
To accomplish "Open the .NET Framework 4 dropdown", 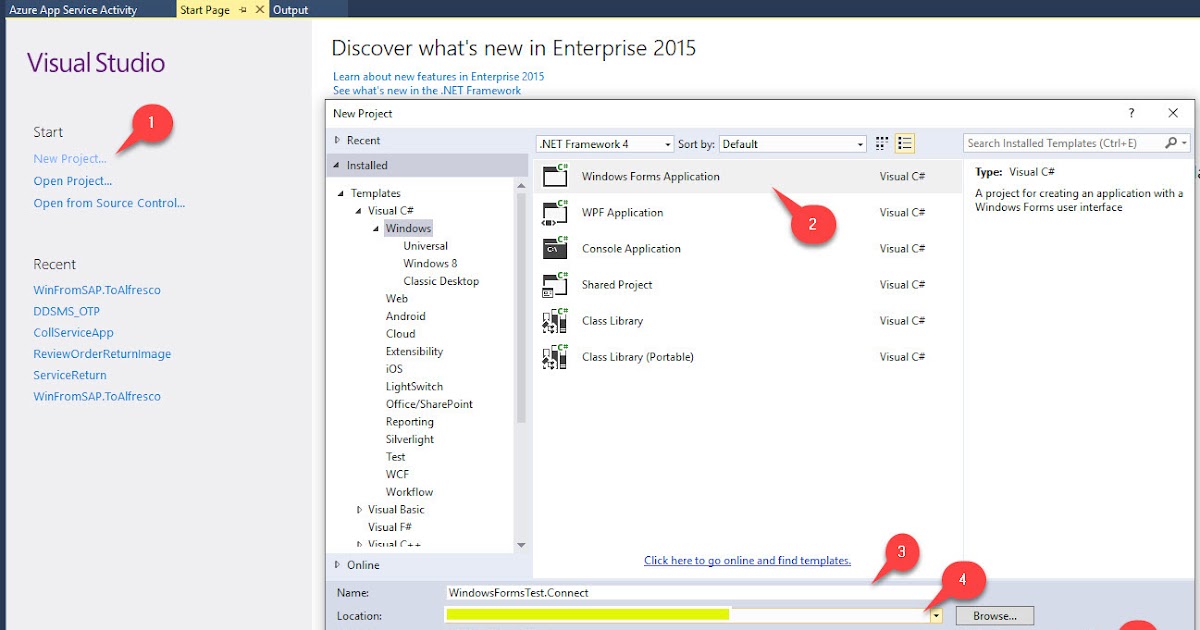I will coord(668,143).
